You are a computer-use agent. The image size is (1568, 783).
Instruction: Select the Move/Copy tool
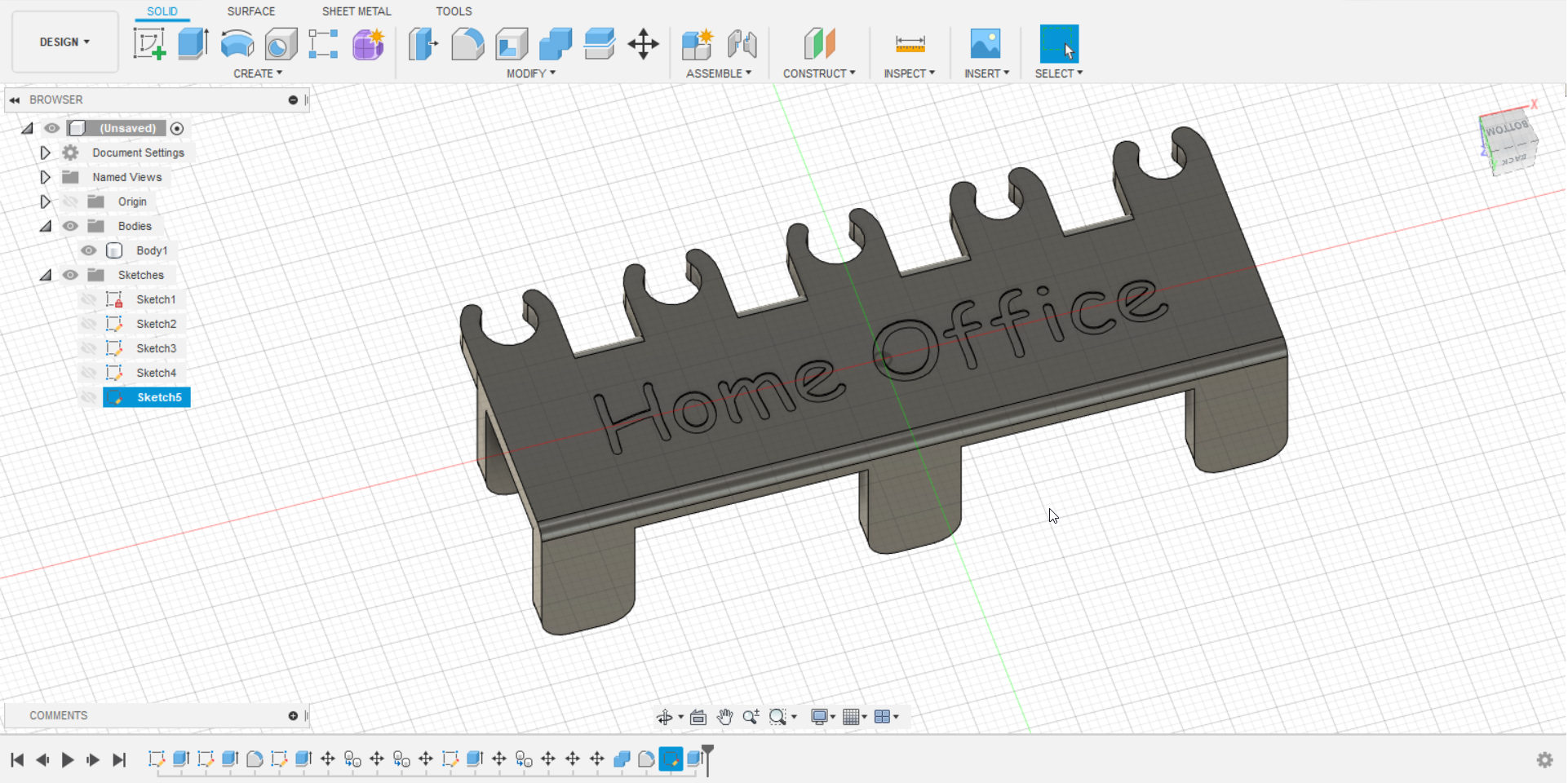point(644,44)
